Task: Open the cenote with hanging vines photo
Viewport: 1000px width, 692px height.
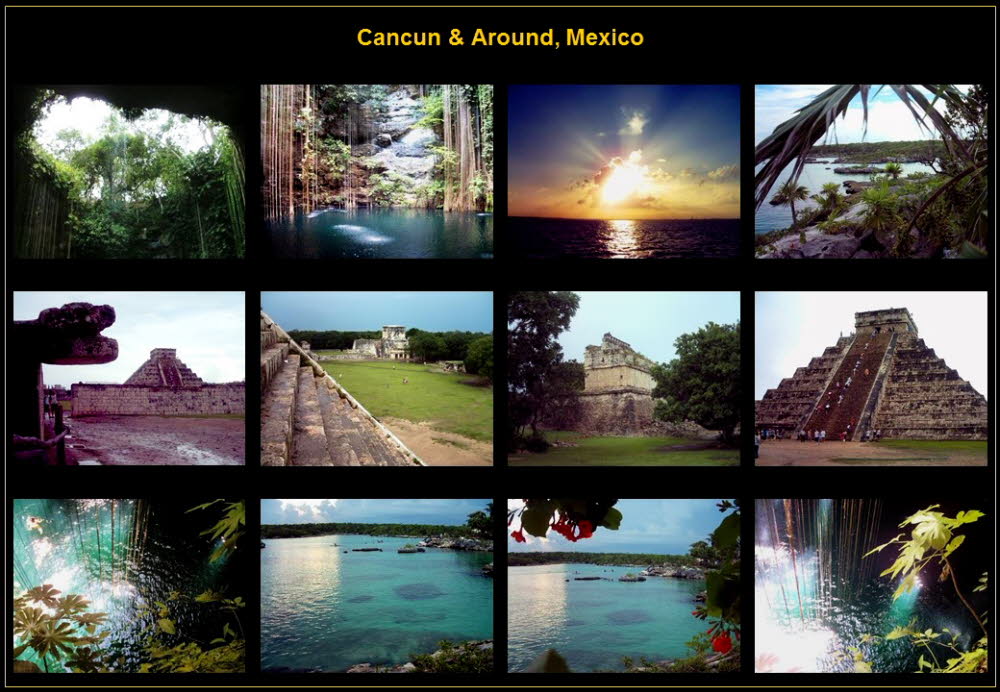Action: point(376,171)
